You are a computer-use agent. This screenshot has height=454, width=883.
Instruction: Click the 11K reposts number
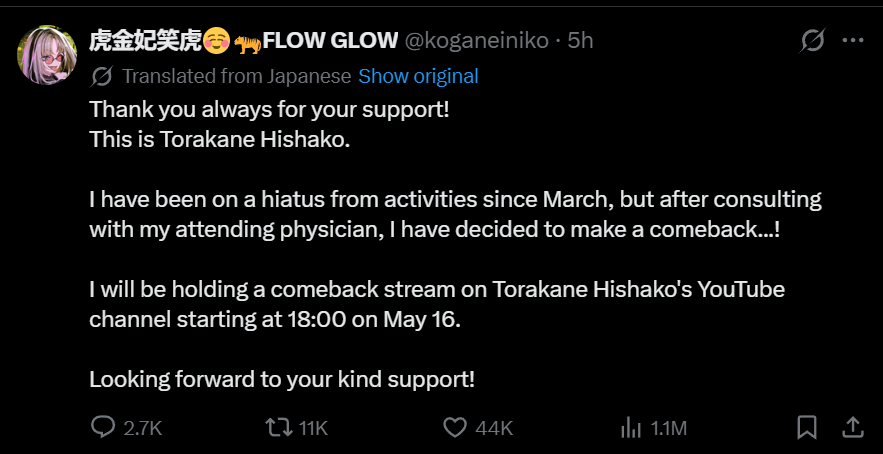(x=313, y=429)
